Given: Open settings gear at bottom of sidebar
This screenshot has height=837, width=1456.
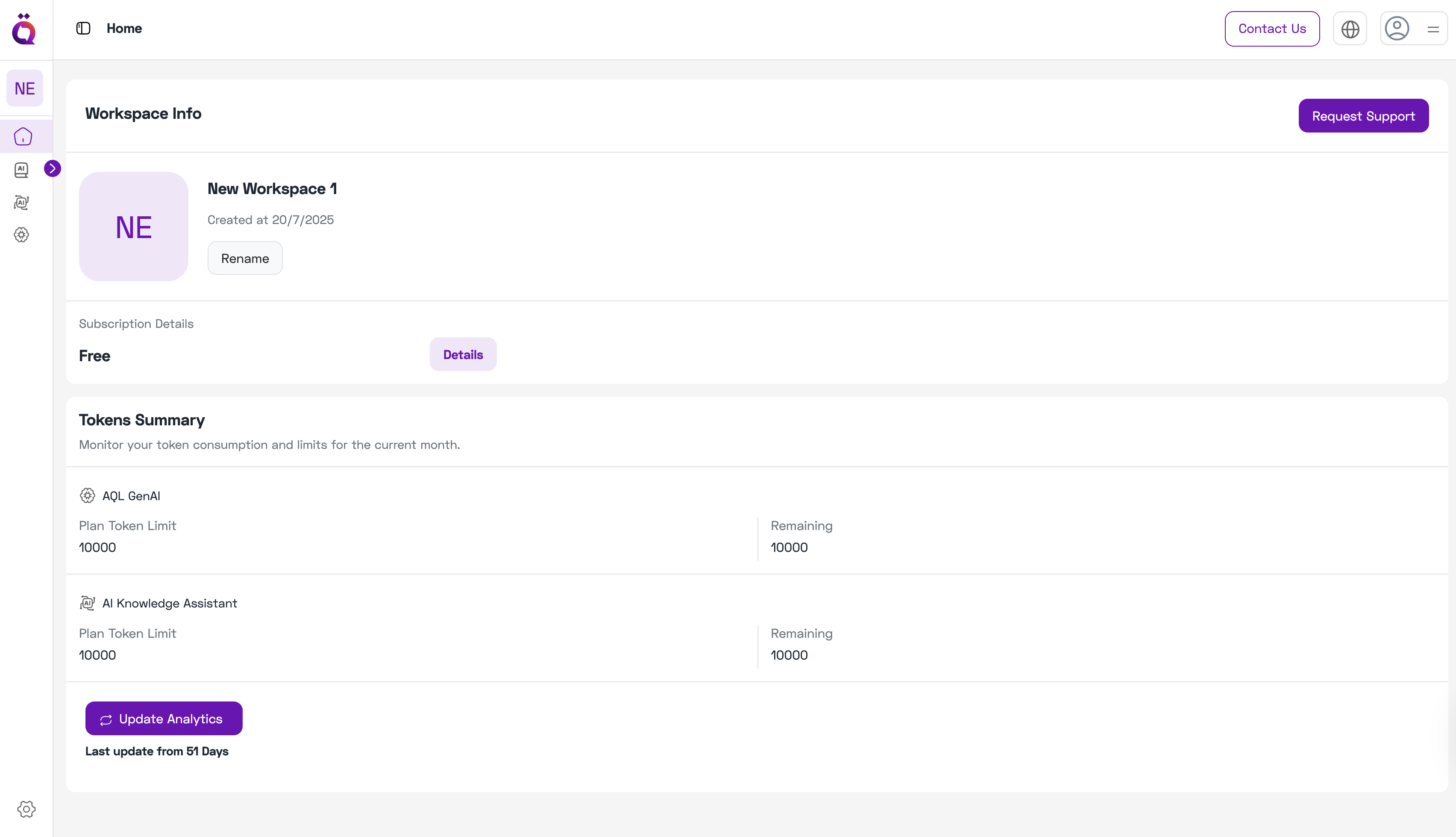Looking at the screenshot, I should coord(26,808).
